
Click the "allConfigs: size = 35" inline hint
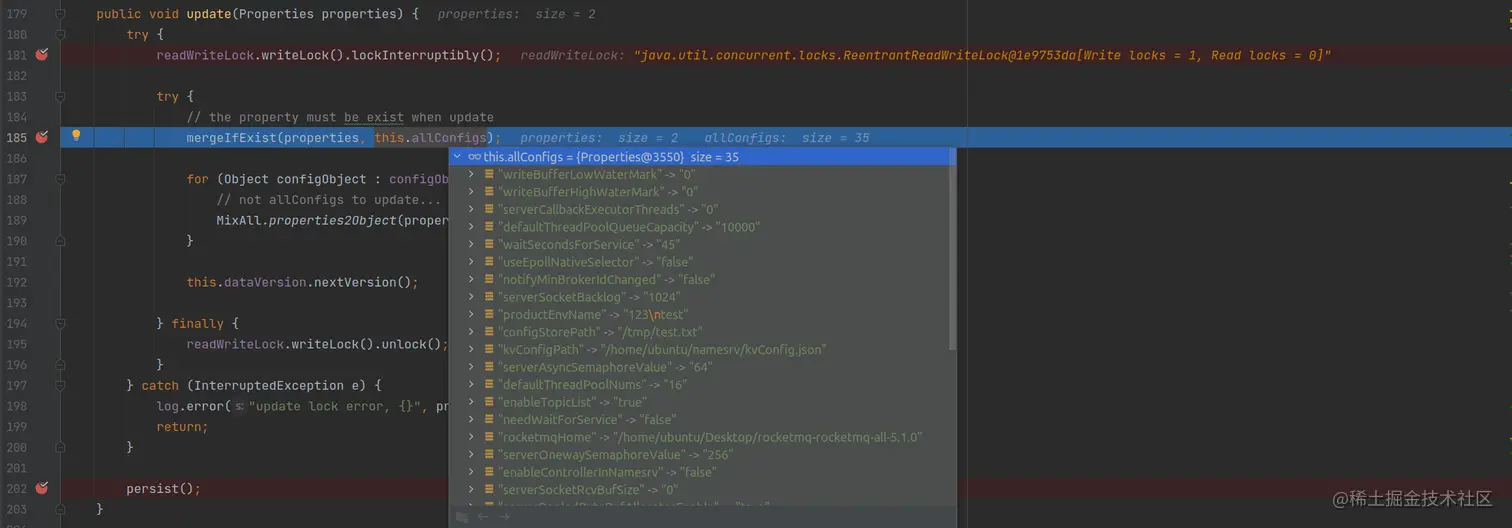coord(787,137)
